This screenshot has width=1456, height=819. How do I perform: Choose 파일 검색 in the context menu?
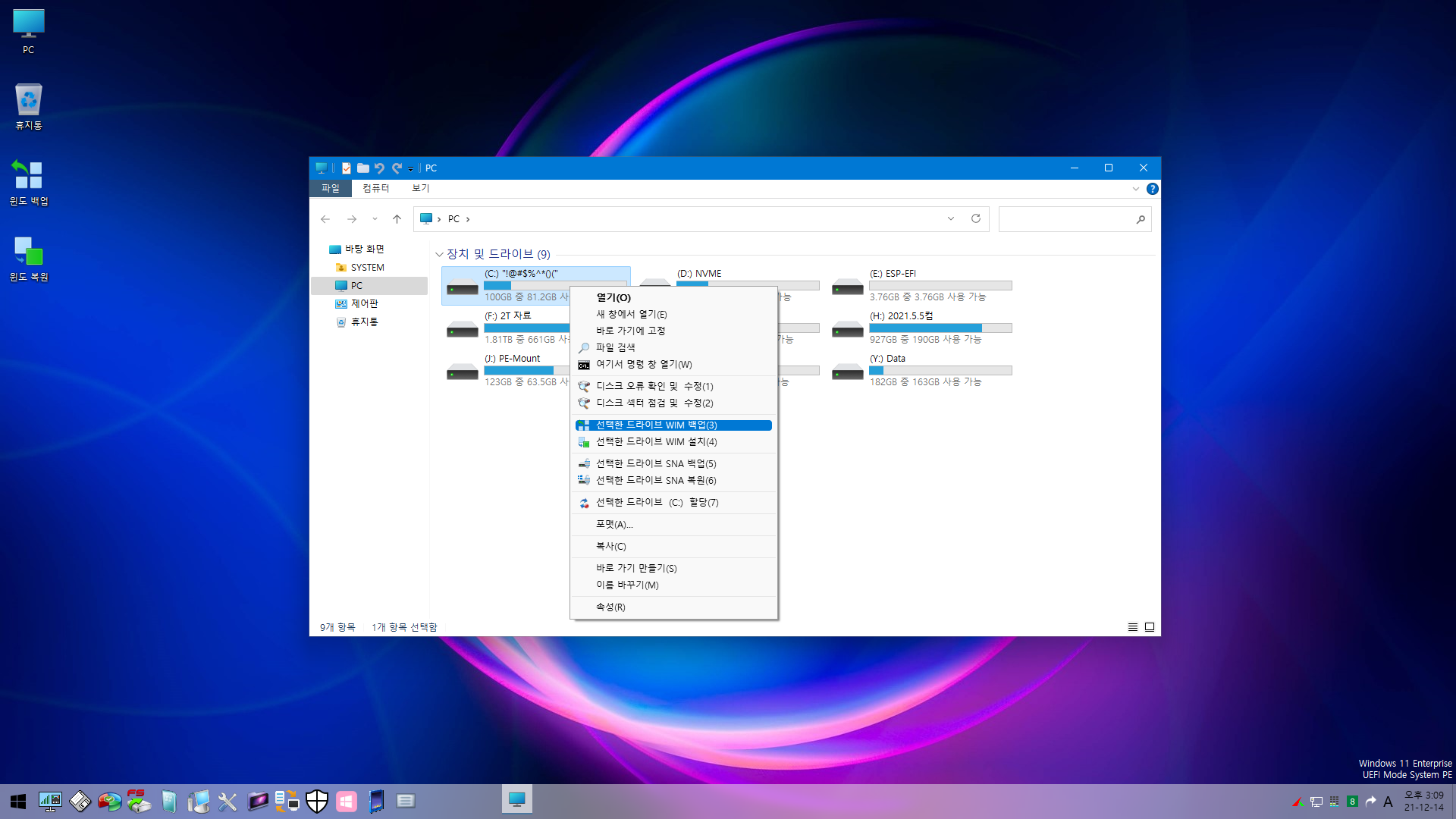pyautogui.click(x=673, y=347)
